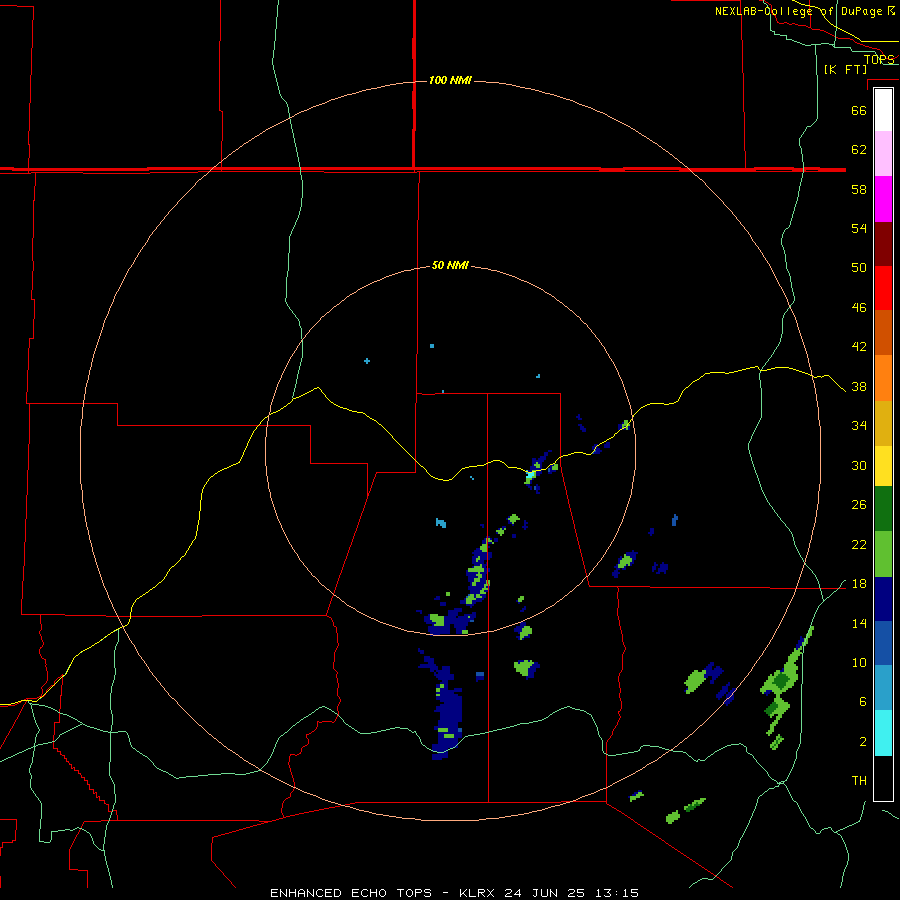Click the light green legend swatch
900x900 pixels.
[x=883, y=554]
